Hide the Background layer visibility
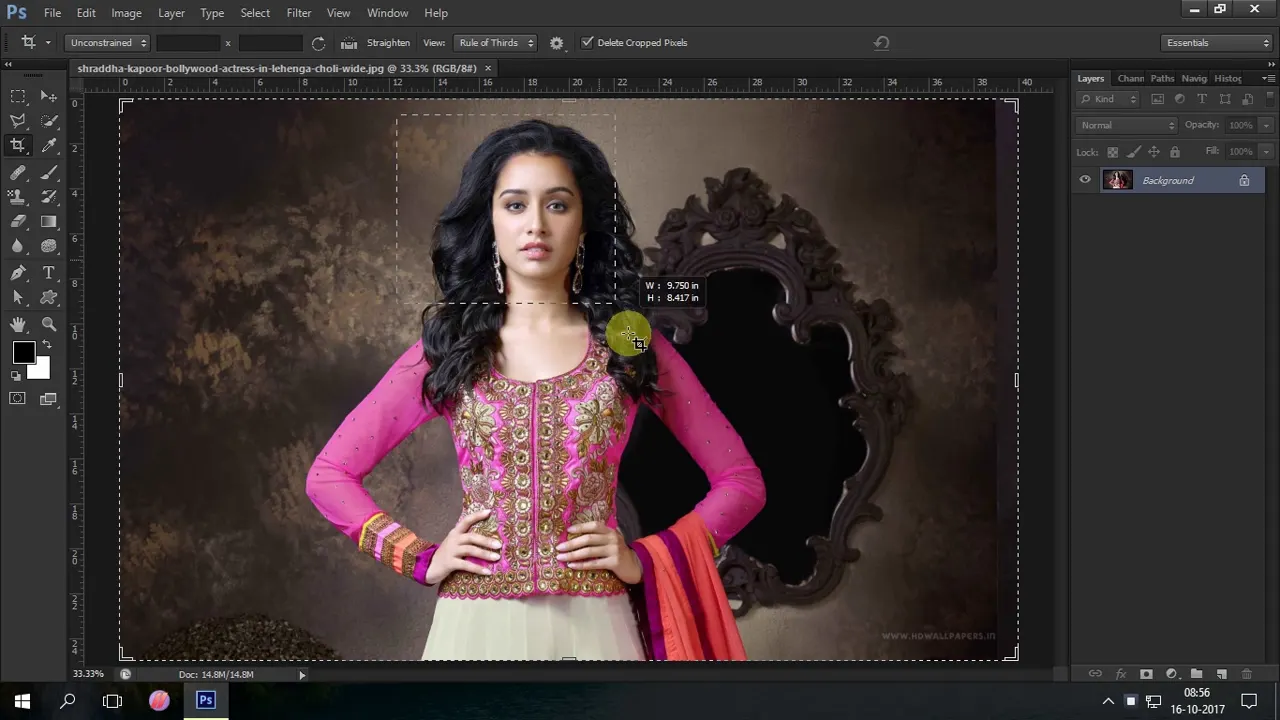The width and height of the screenshot is (1280, 720). coord(1085,180)
